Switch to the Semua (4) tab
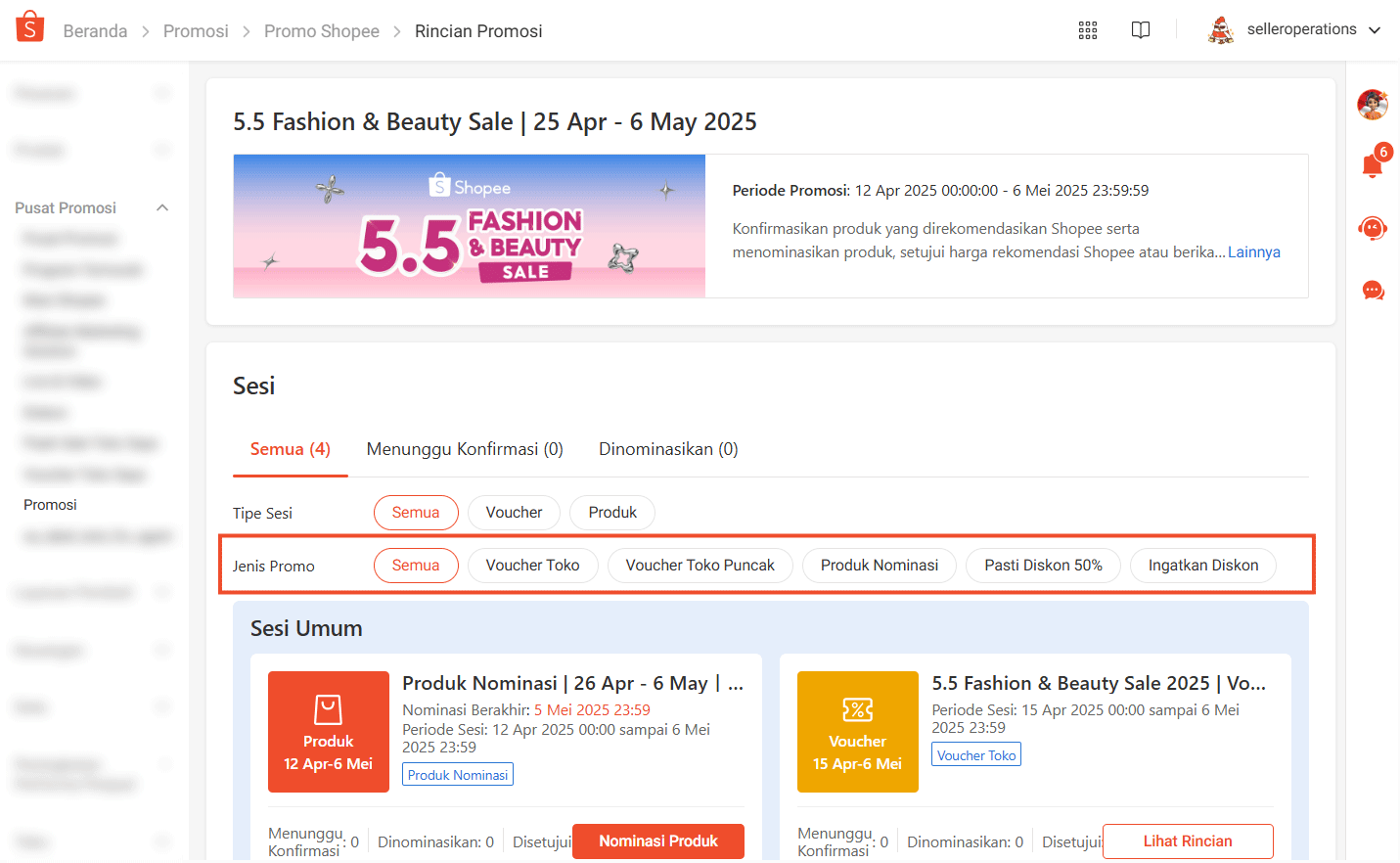1400x863 pixels. point(291,449)
